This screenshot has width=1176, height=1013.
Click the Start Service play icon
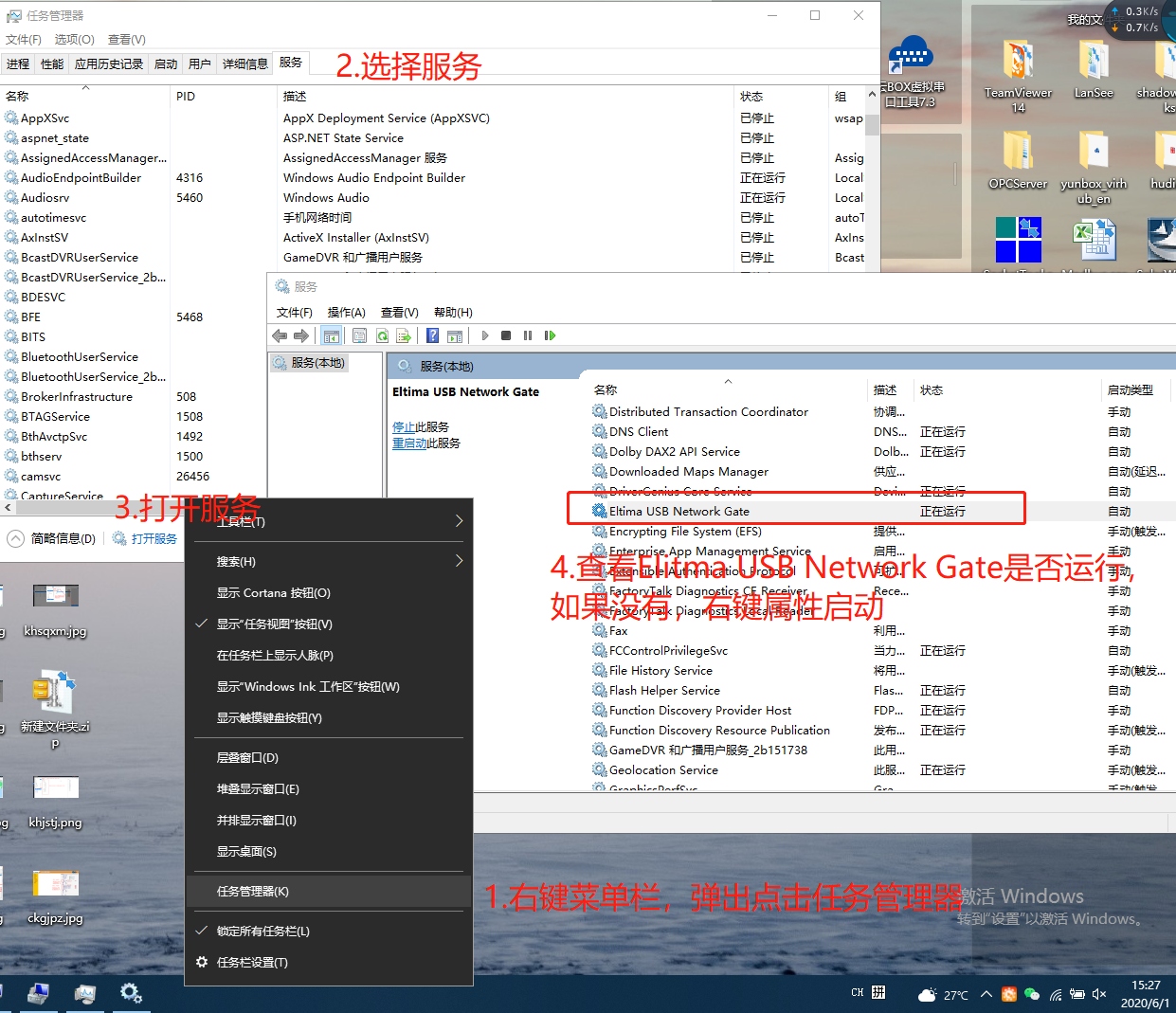click(x=485, y=335)
